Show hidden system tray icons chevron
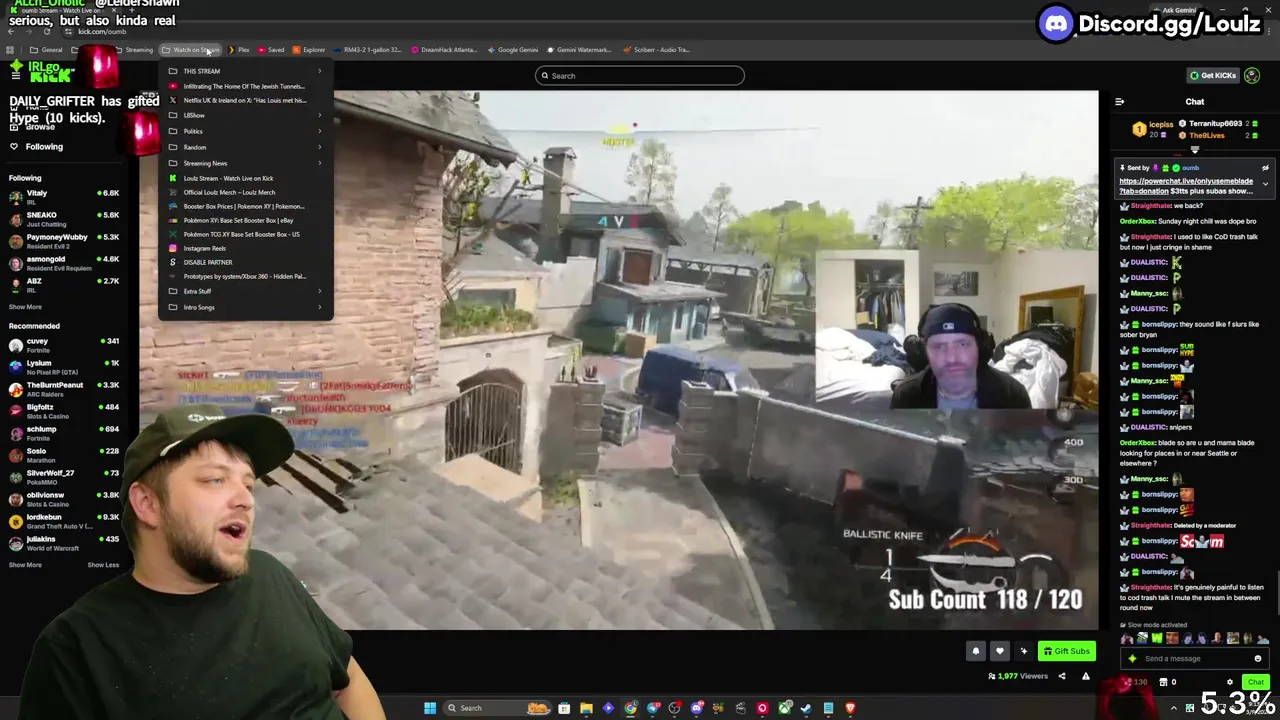 tap(1174, 708)
